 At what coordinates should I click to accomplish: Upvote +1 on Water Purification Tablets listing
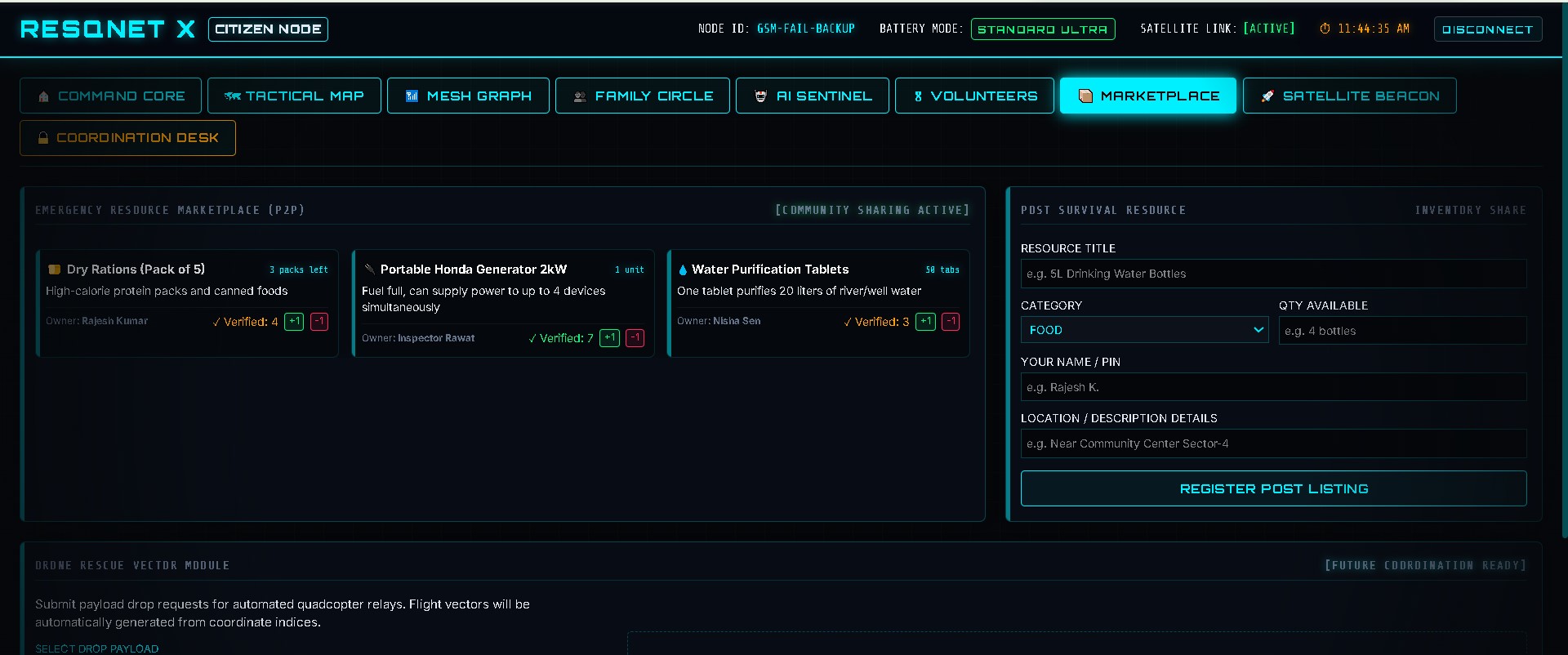[925, 322]
